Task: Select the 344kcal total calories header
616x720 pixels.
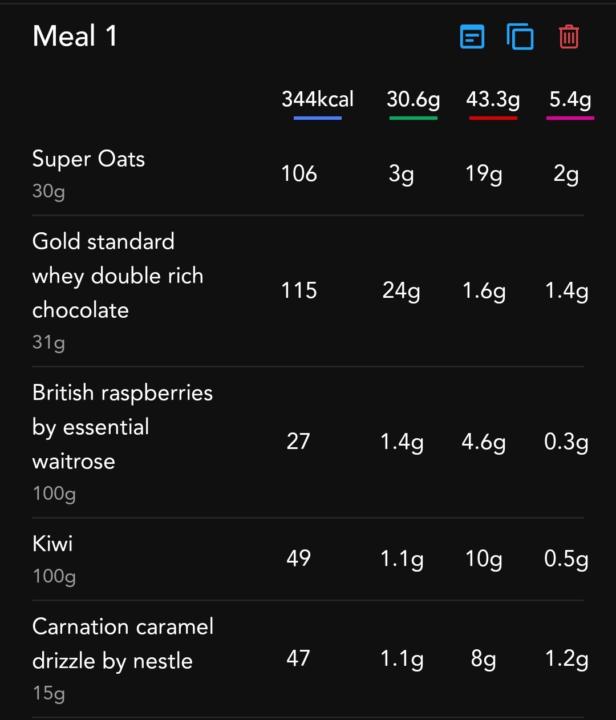Action: 317,99
